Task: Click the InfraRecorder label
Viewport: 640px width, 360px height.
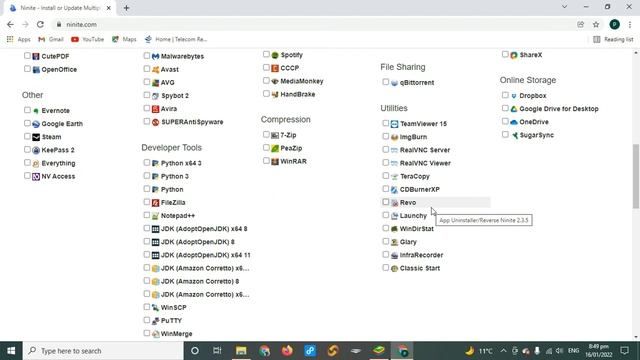Action: point(421,255)
